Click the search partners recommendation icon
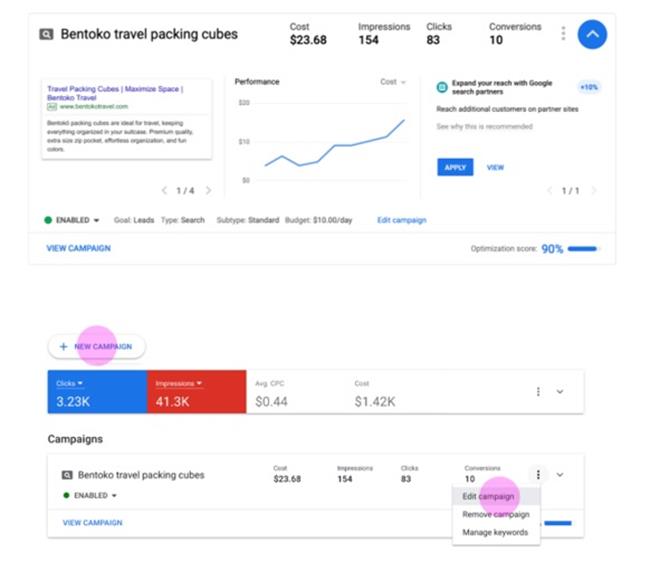This screenshot has height=581, width=650. [442, 87]
